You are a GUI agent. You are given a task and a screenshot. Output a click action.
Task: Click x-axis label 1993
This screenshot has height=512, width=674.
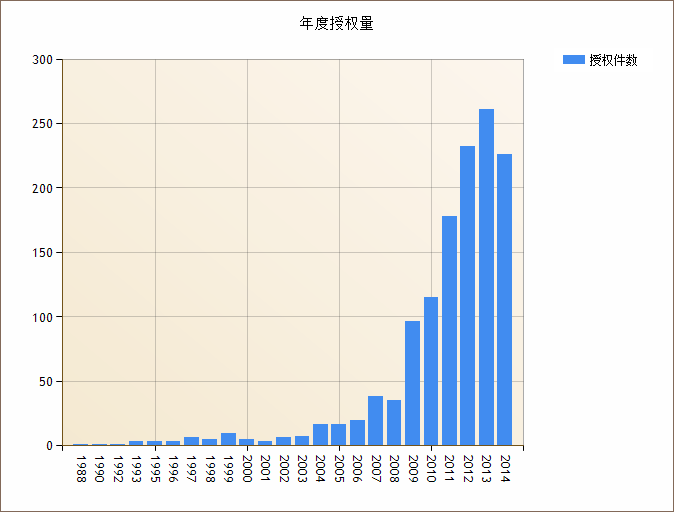point(136,469)
